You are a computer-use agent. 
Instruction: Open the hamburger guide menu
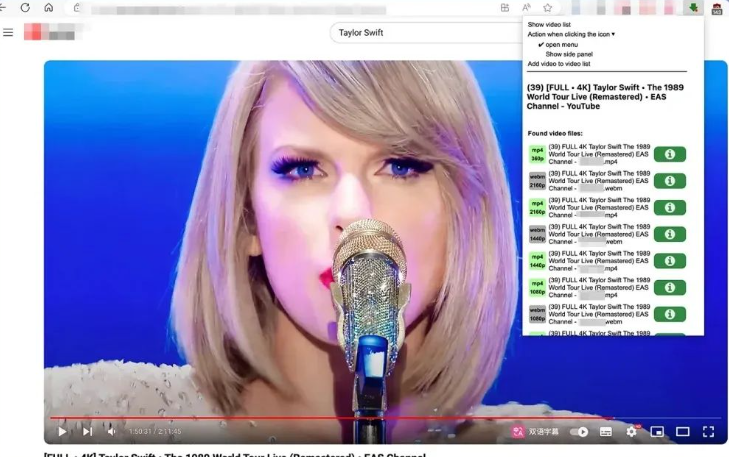point(8,33)
